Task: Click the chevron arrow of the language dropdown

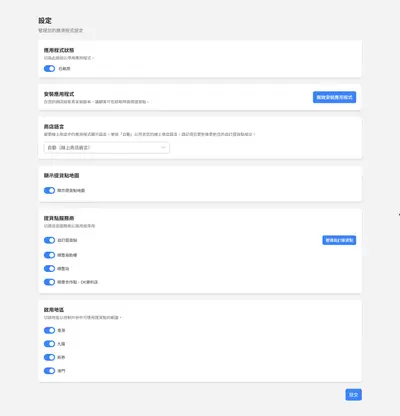Action: pyautogui.click(x=163, y=148)
